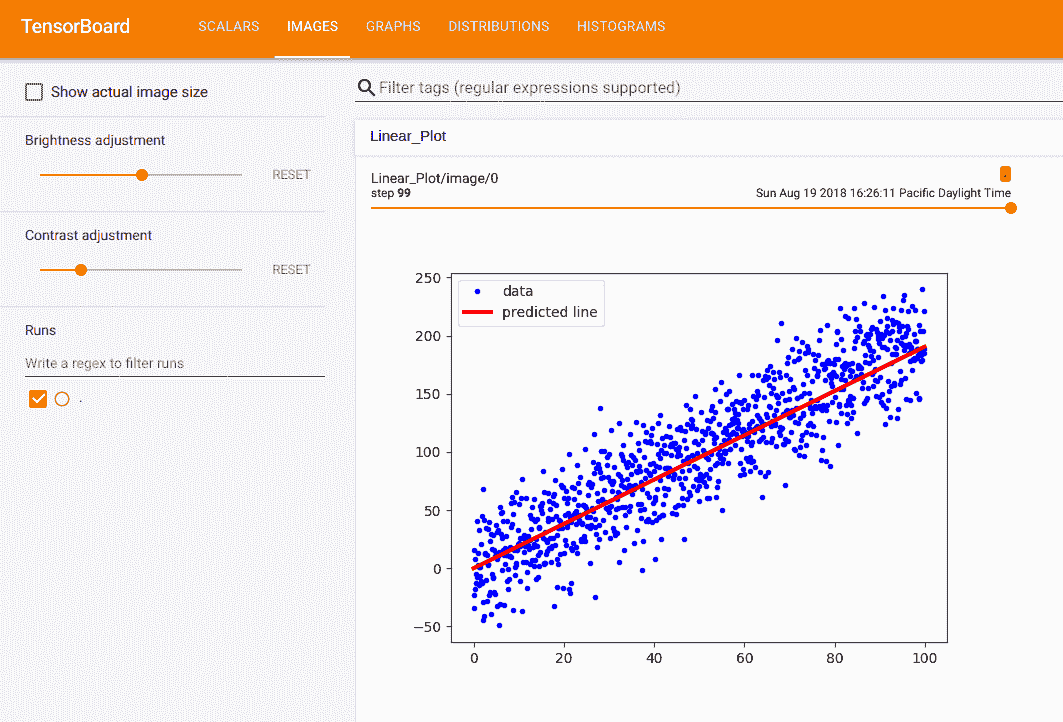The image size is (1063, 722).
Task: Select the IMAGES tab
Action: click(312, 26)
